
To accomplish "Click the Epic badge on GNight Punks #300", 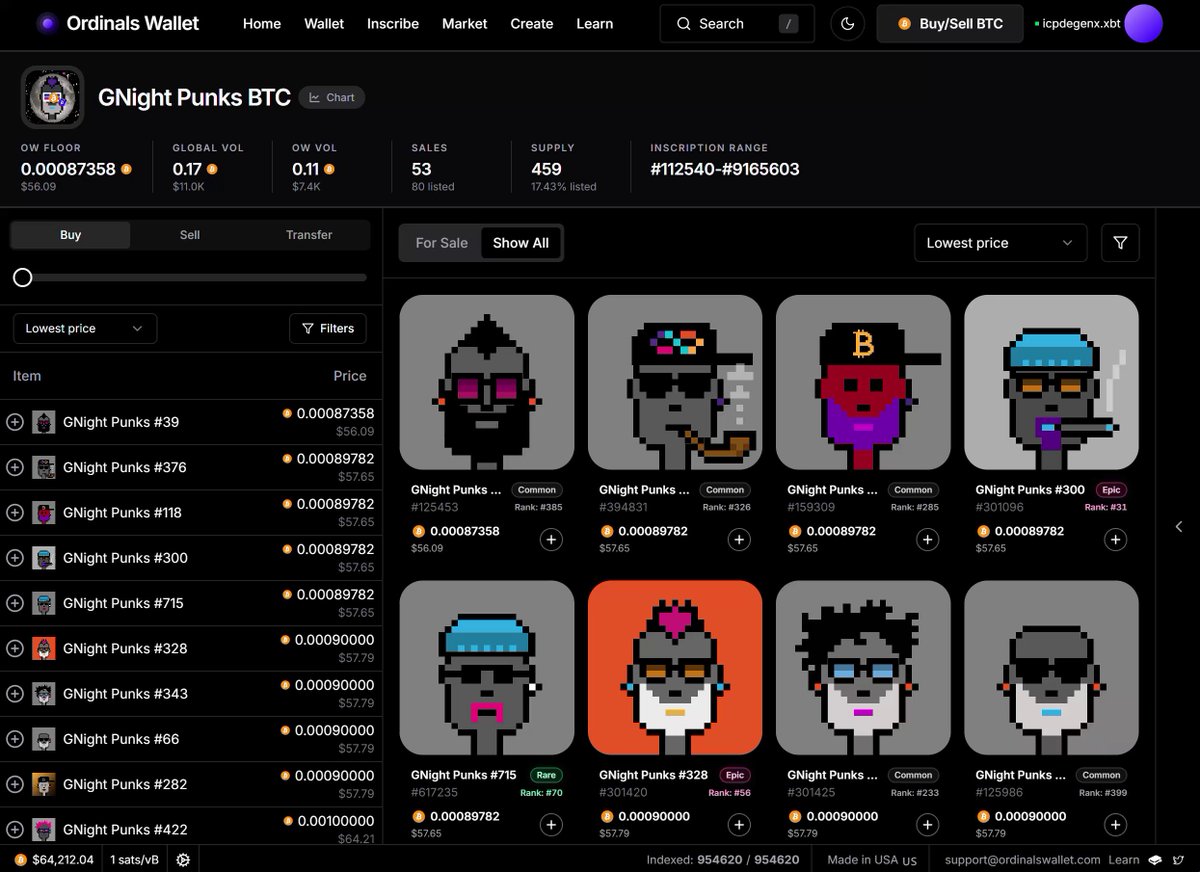I will [x=1110, y=490].
